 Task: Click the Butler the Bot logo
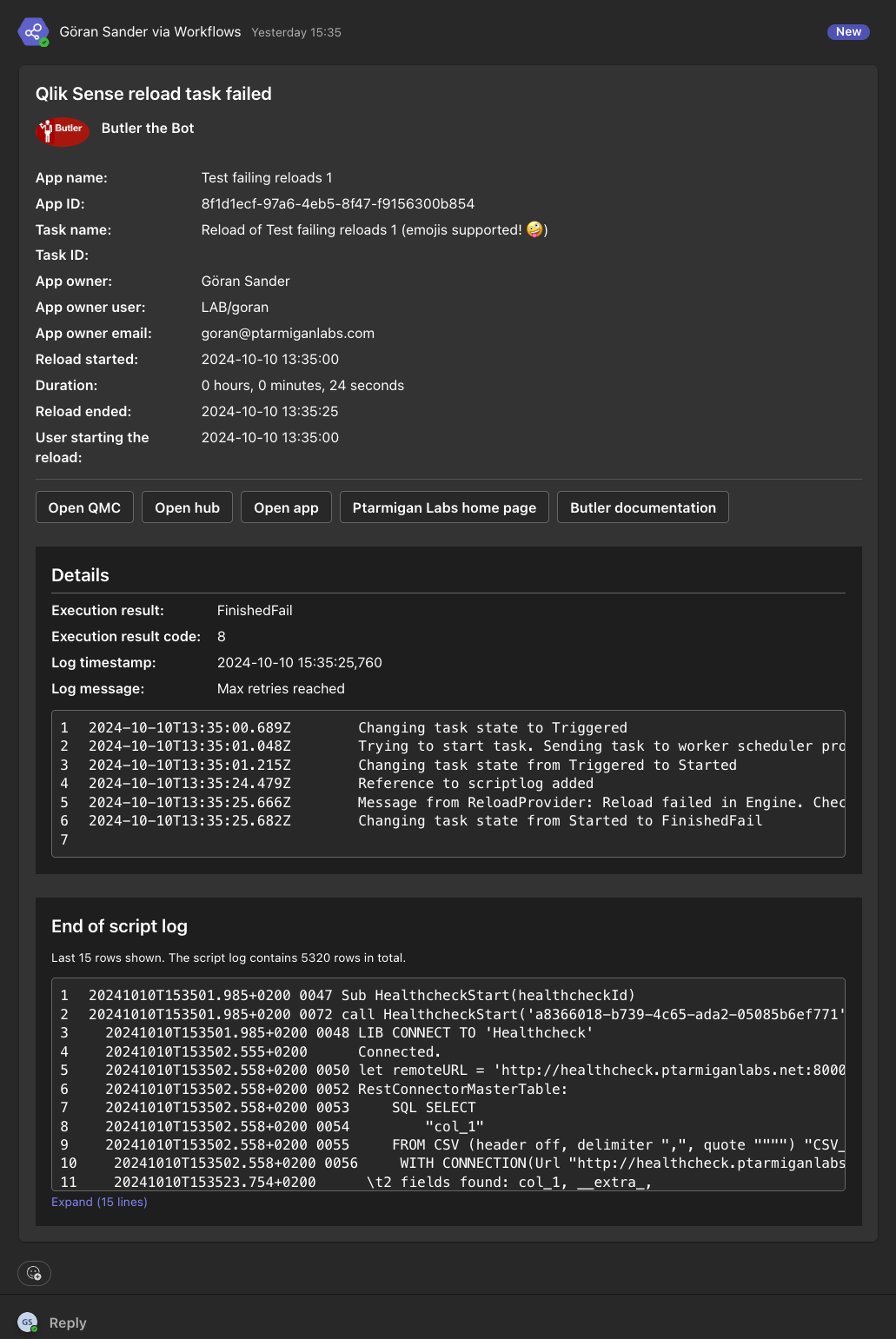[x=63, y=131]
